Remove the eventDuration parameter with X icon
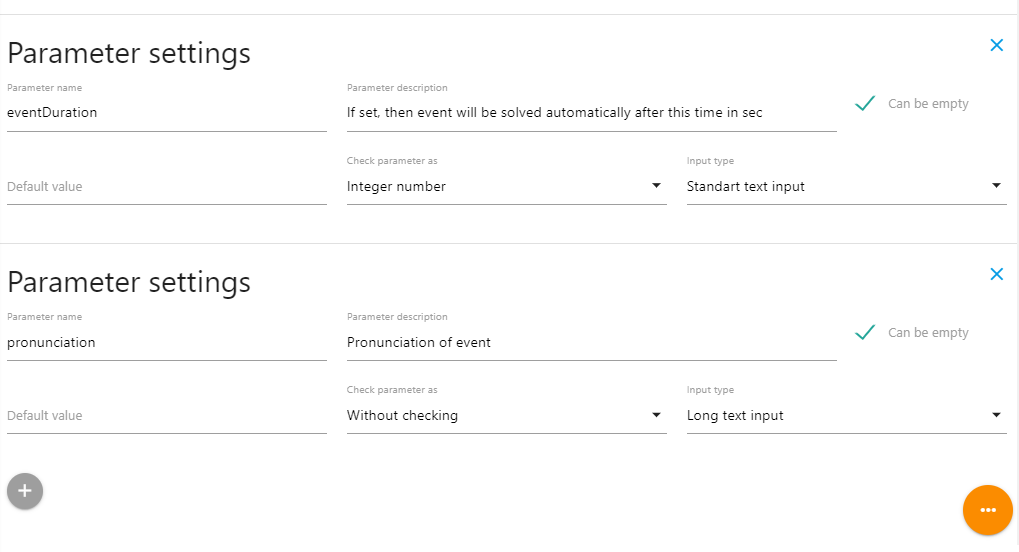The image size is (1019, 552). pos(996,45)
